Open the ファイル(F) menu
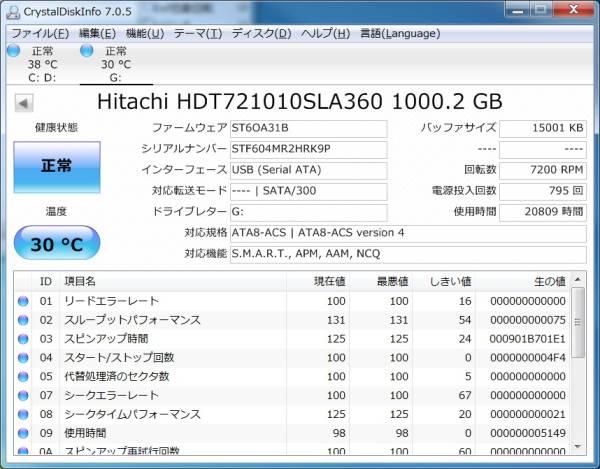The width and height of the screenshot is (600, 469). (x=40, y=34)
